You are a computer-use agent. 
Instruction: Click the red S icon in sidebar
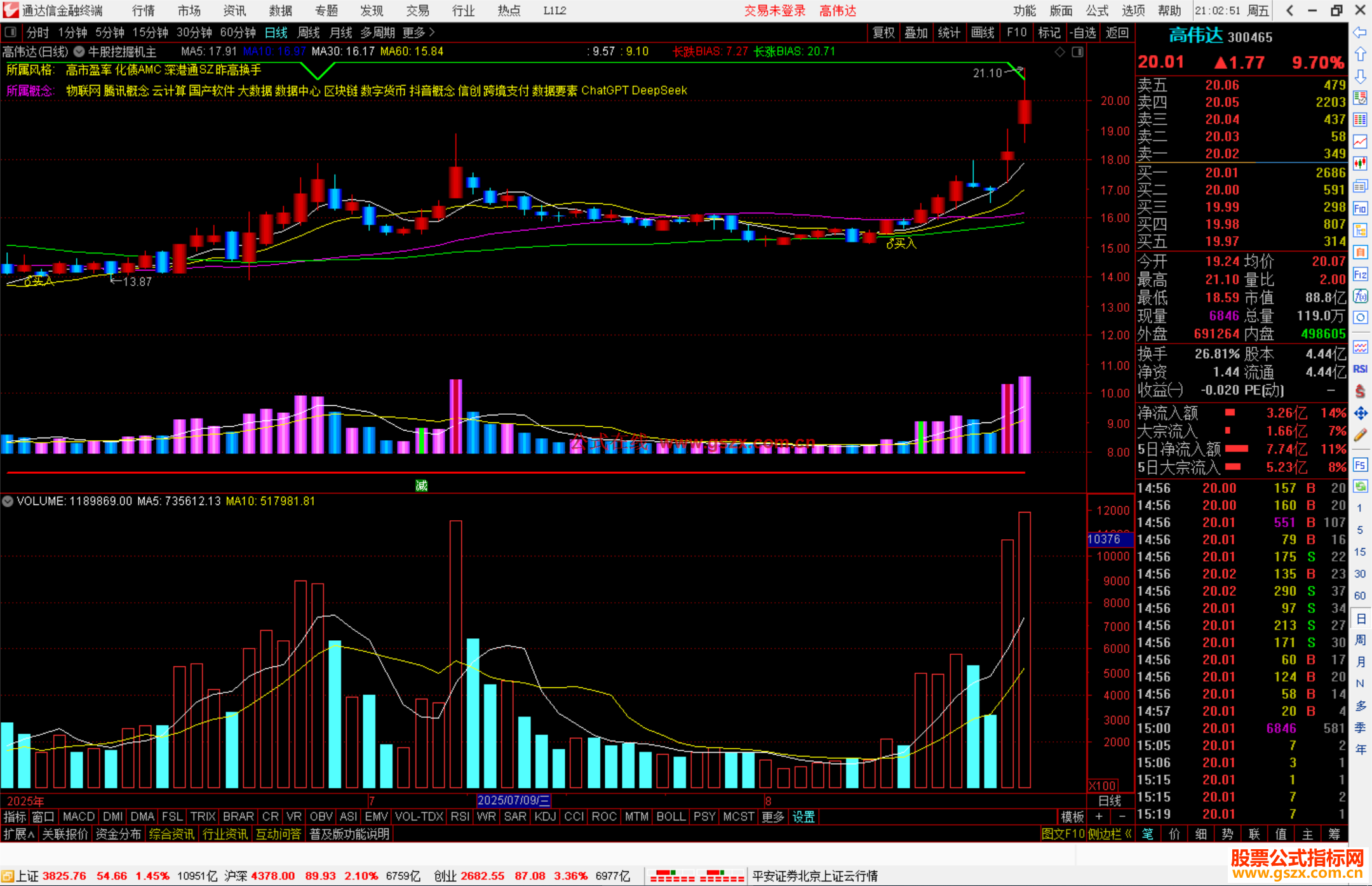pyautogui.click(x=1360, y=391)
